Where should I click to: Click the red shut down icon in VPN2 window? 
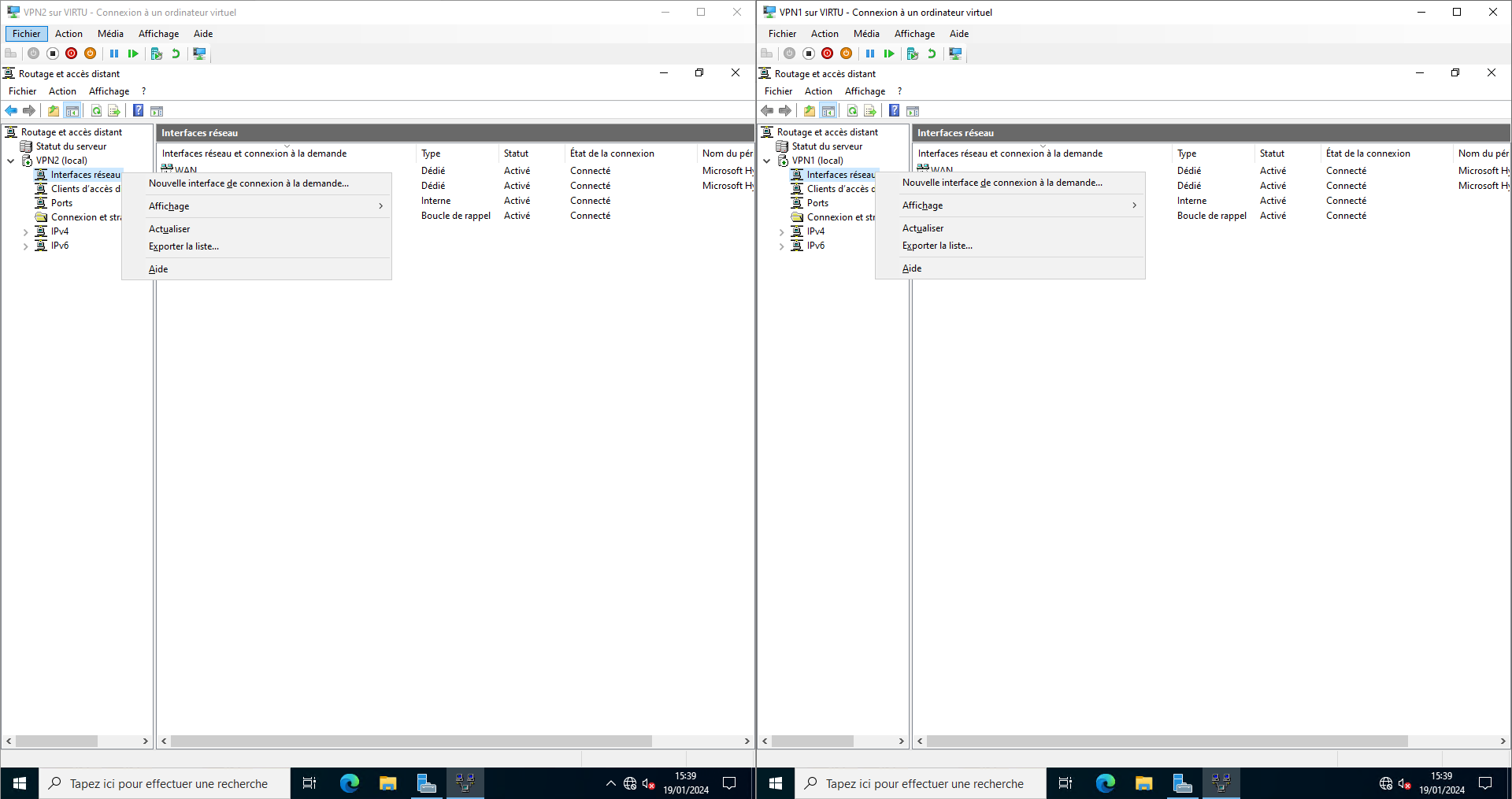point(72,54)
